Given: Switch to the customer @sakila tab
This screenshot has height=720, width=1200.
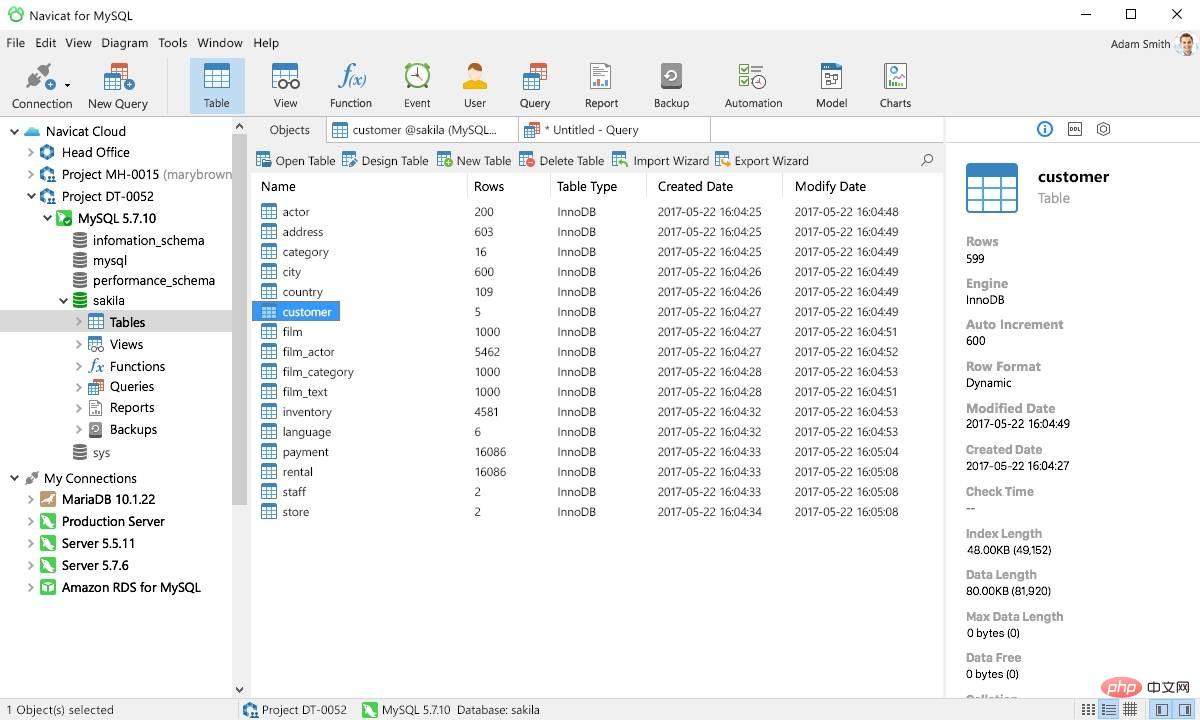Looking at the screenshot, I should pyautogui.click(x=422, y=130).
